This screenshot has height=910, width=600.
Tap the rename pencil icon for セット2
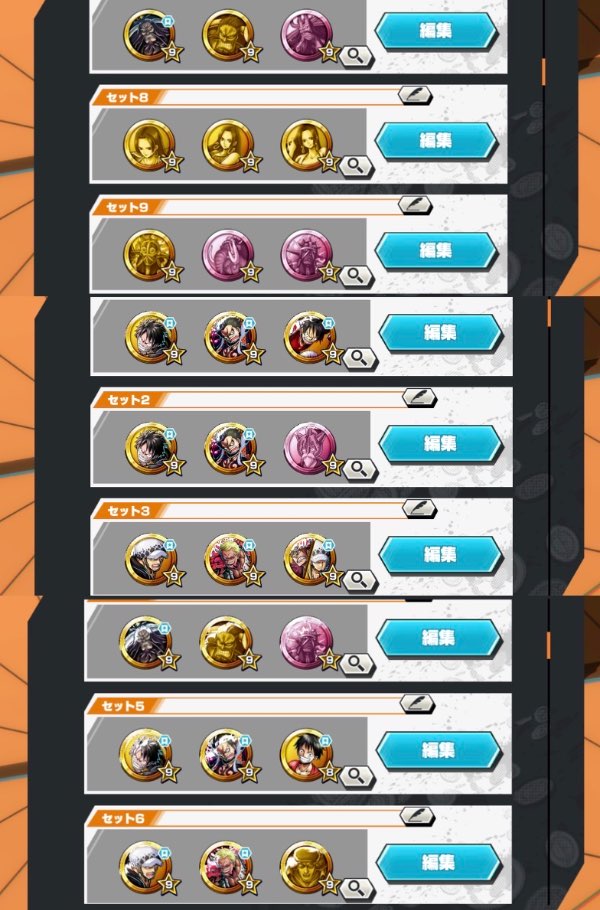click(x=419, y=398)
